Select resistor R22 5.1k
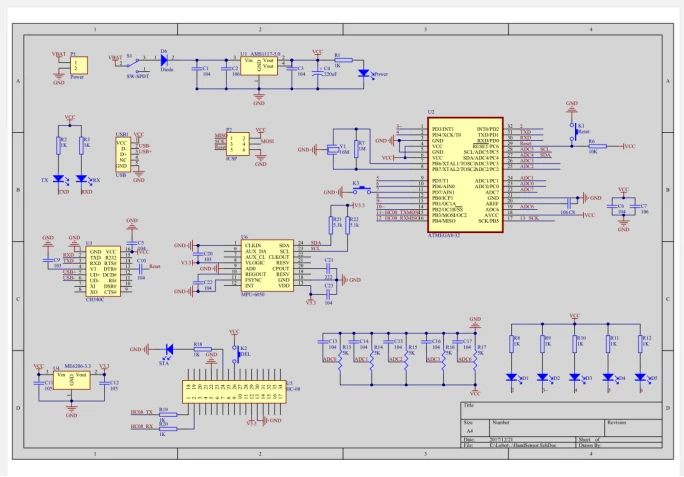The width and height of the screenshot is (684, 477). tap(348, 225)
